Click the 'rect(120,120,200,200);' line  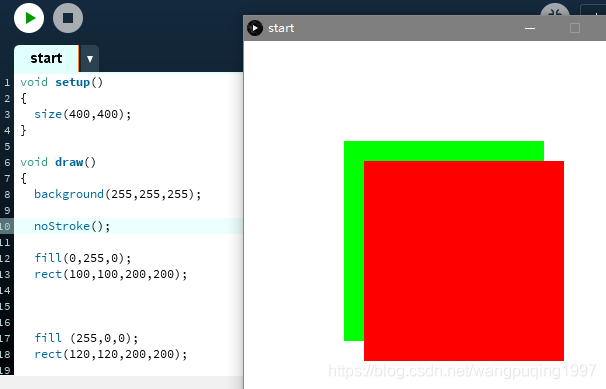pos(111,354)
